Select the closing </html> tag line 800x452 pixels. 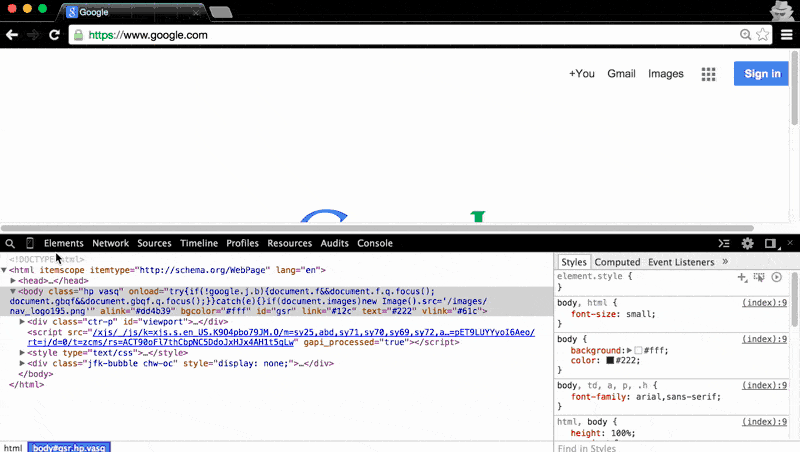click(x=27, y=385)
